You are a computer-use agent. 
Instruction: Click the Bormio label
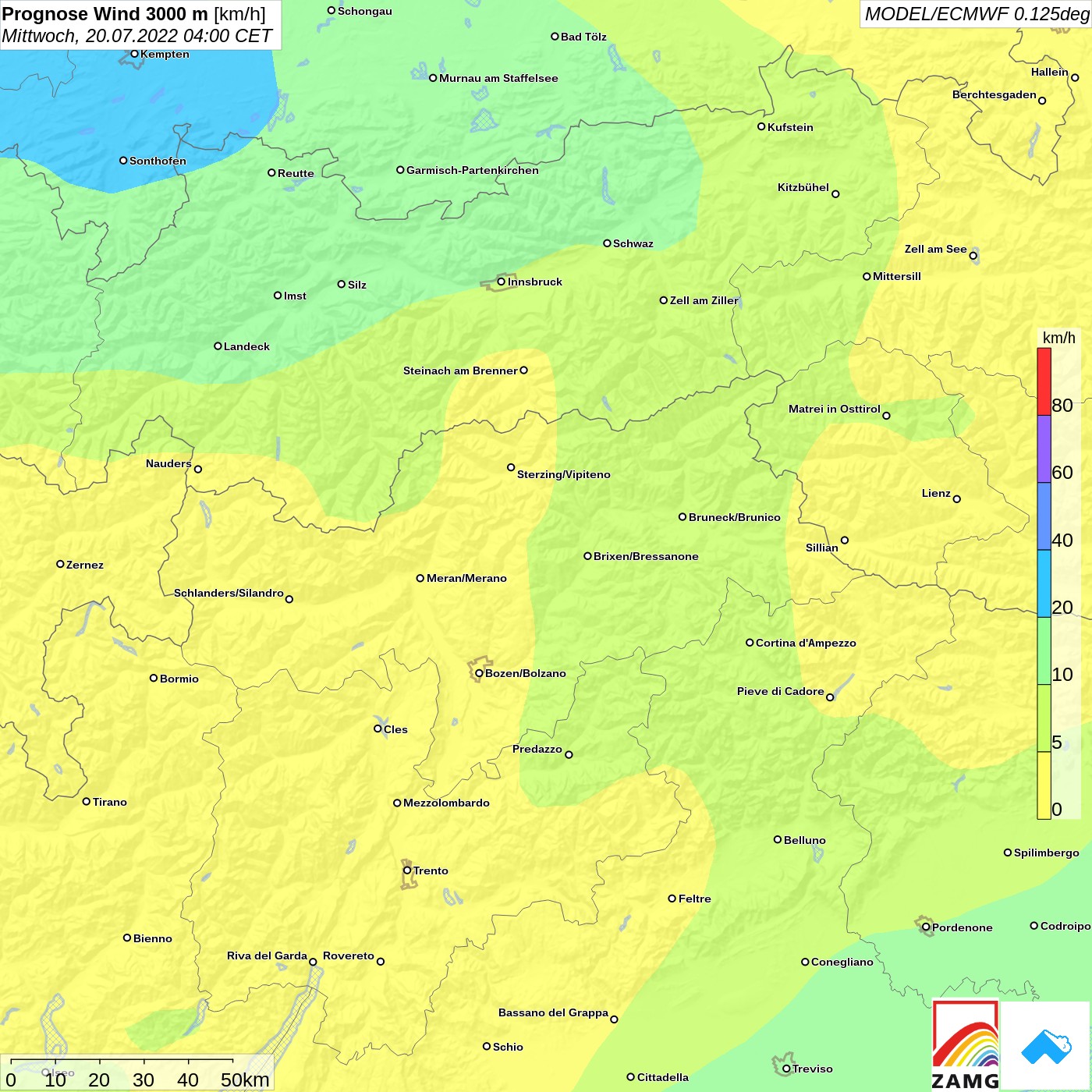pos(179,679)
